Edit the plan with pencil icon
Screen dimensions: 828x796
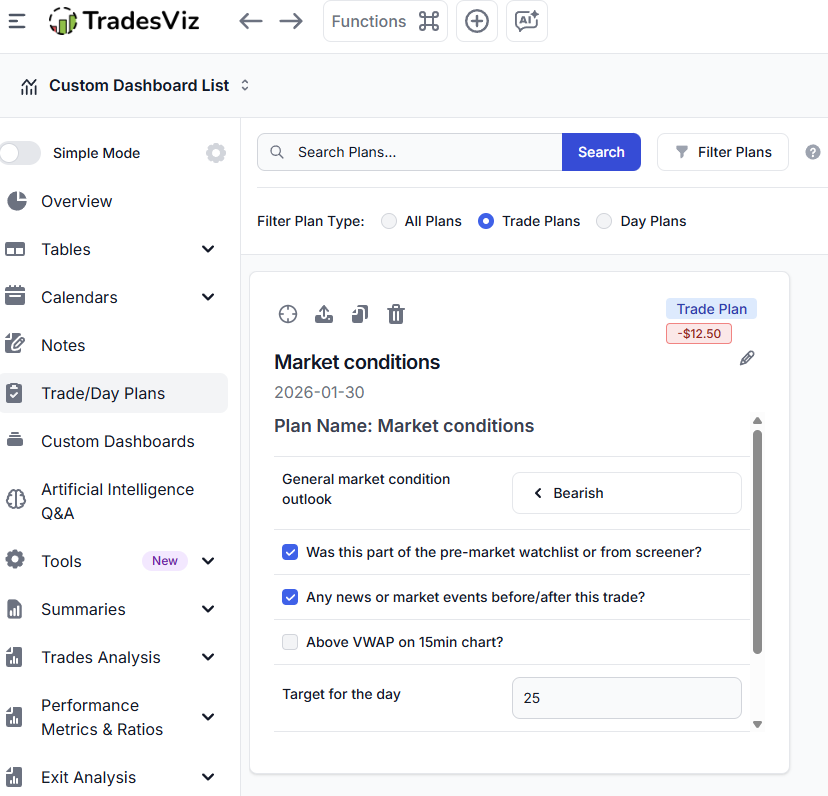(747, 358)
